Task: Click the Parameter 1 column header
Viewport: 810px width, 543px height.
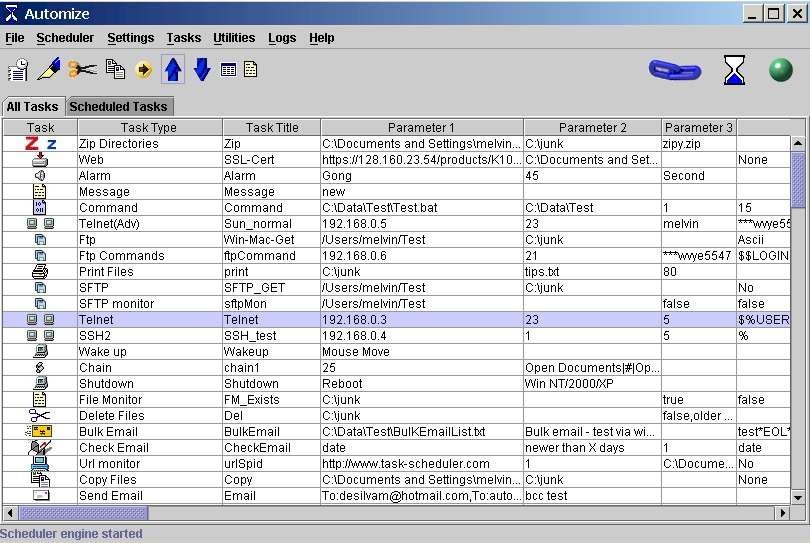Action: [421, 127]
